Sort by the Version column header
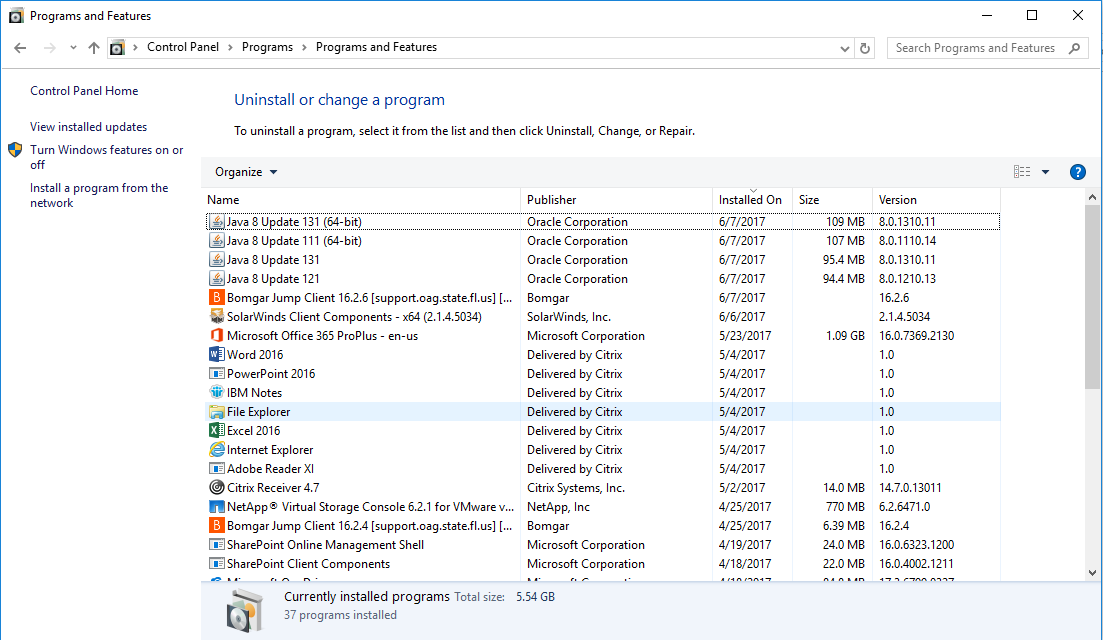This screenshot has width=1103, height=640. [x=936, y=200]
